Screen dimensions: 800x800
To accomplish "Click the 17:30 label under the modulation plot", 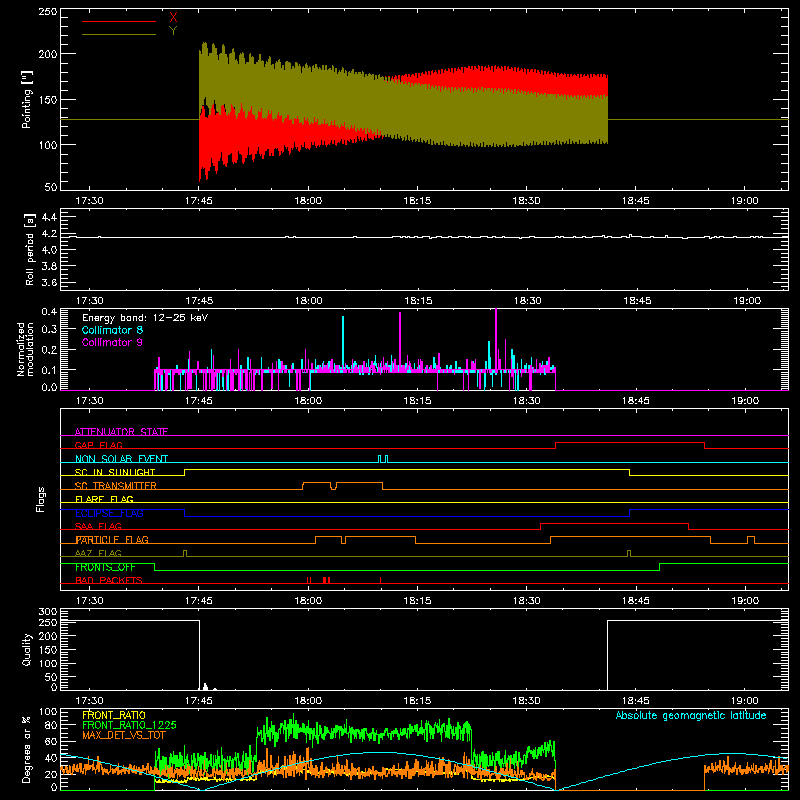I will tap(90, 401).
